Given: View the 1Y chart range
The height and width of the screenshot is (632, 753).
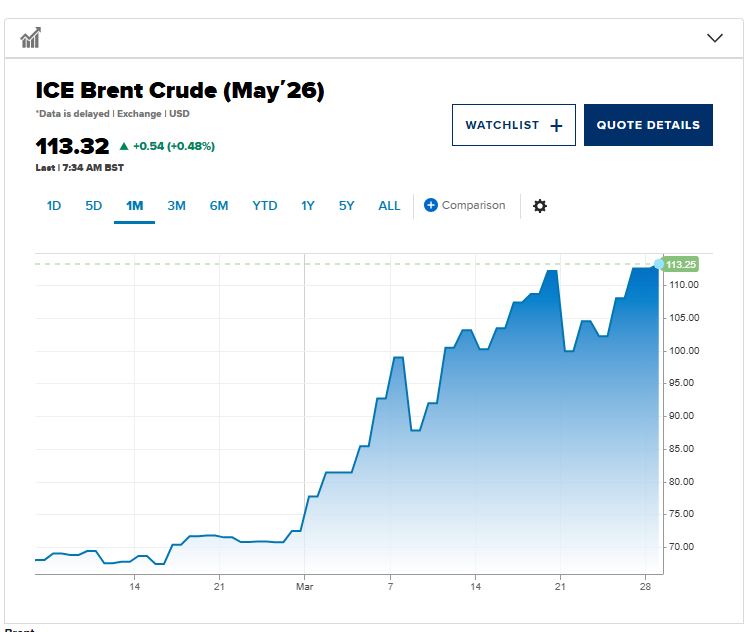Looking at the screenshot, I should (x=308, y=206).
